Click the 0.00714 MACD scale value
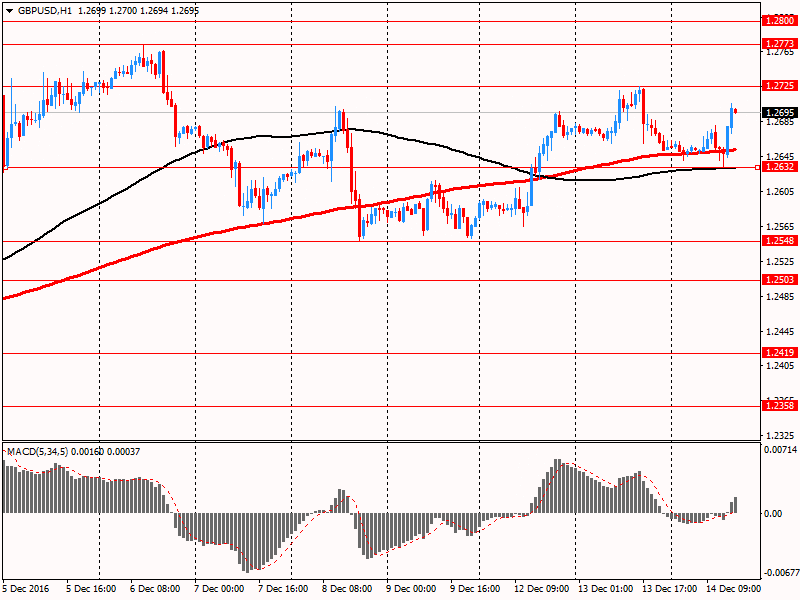The width and height of the screenshot is (800, 600). click(780, 450)
